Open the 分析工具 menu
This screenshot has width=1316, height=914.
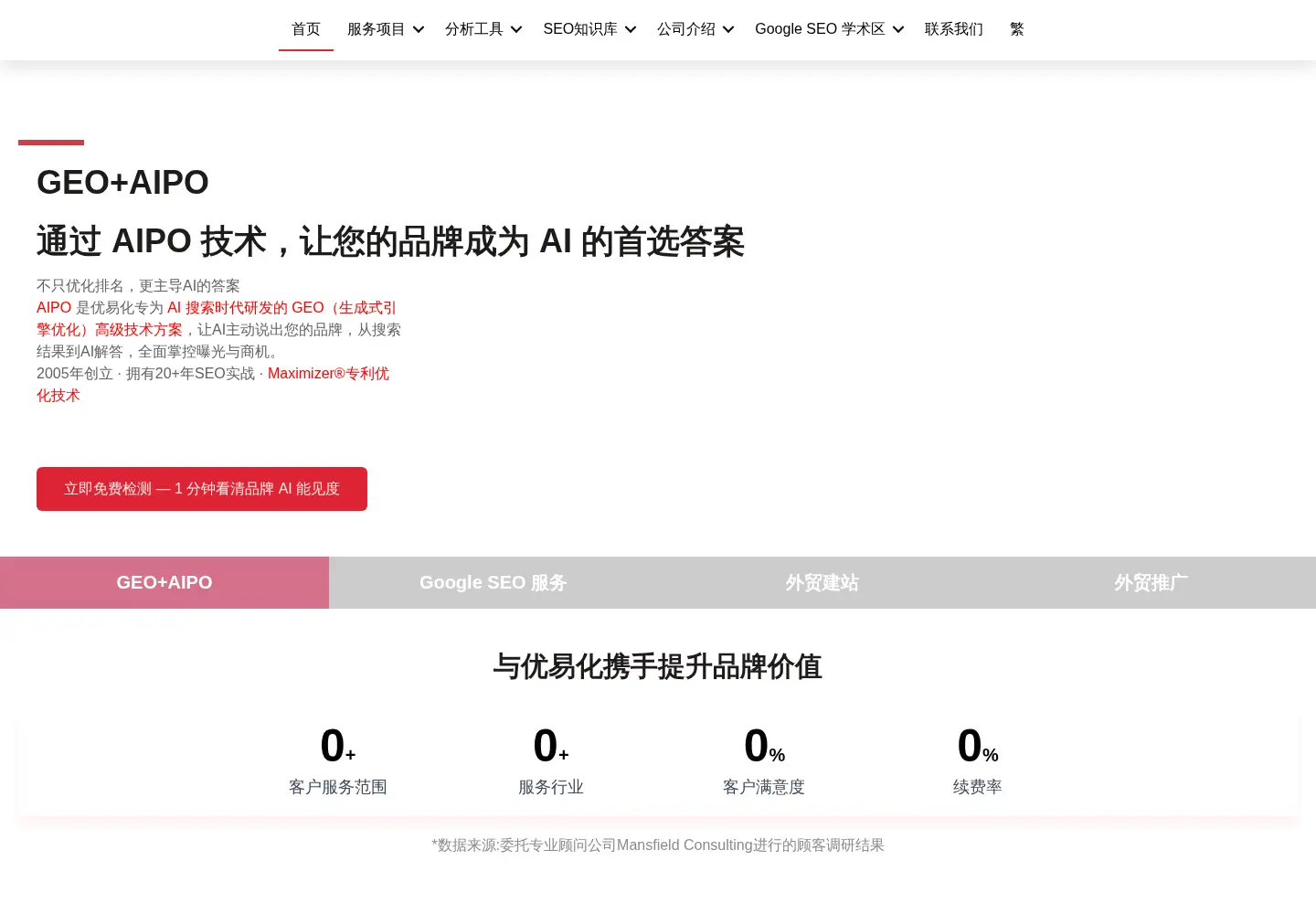pyautogui.click(x=473, y=29)
